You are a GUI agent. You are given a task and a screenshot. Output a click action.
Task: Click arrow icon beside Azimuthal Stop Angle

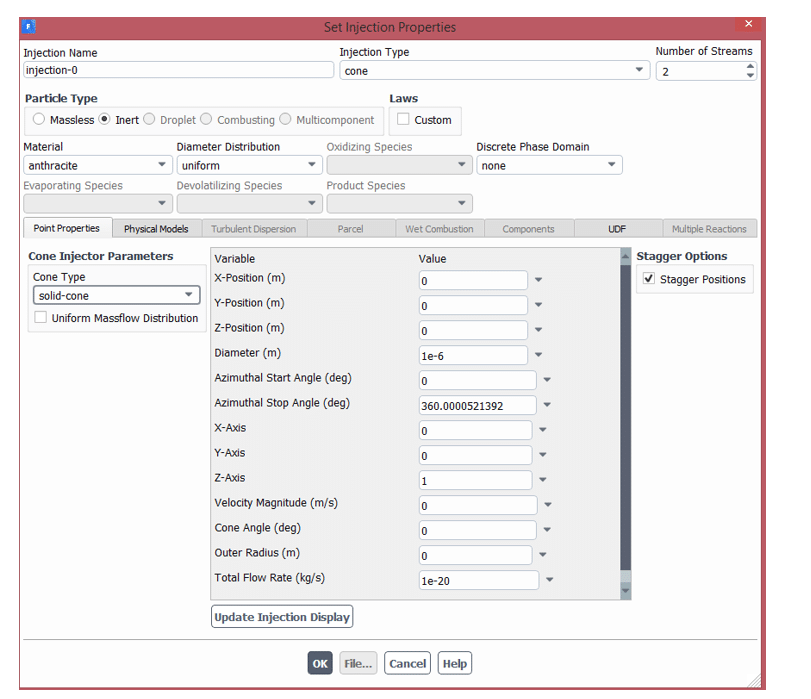(x=547, y=406)
